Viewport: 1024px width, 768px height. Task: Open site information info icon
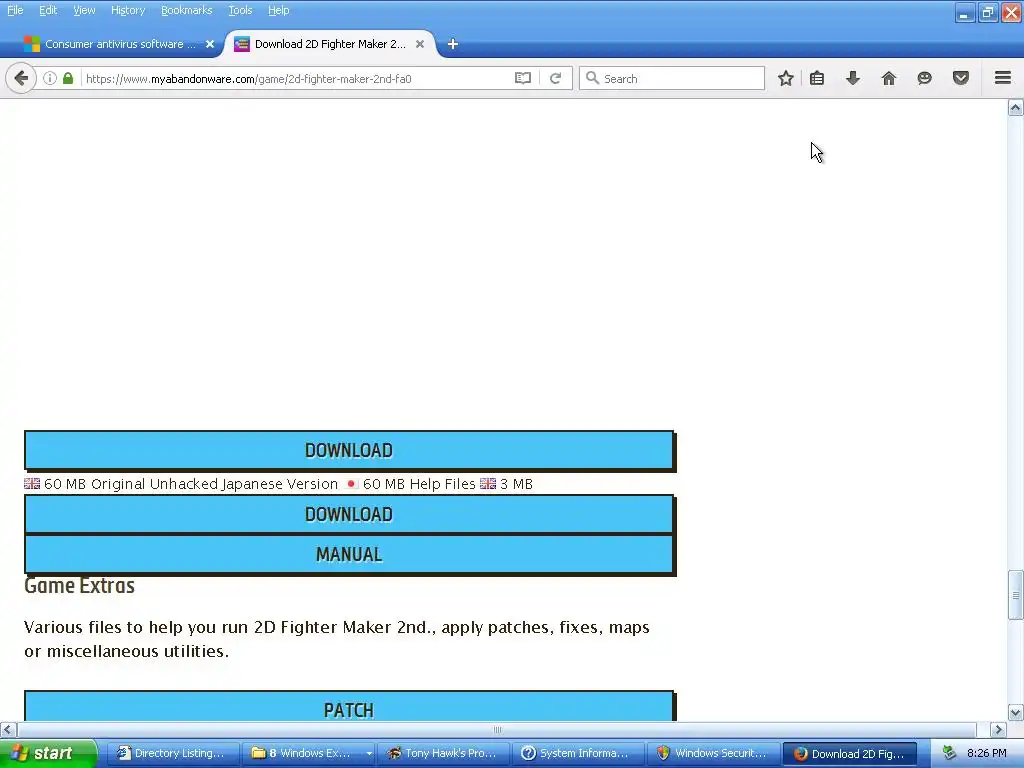(50, 78)
